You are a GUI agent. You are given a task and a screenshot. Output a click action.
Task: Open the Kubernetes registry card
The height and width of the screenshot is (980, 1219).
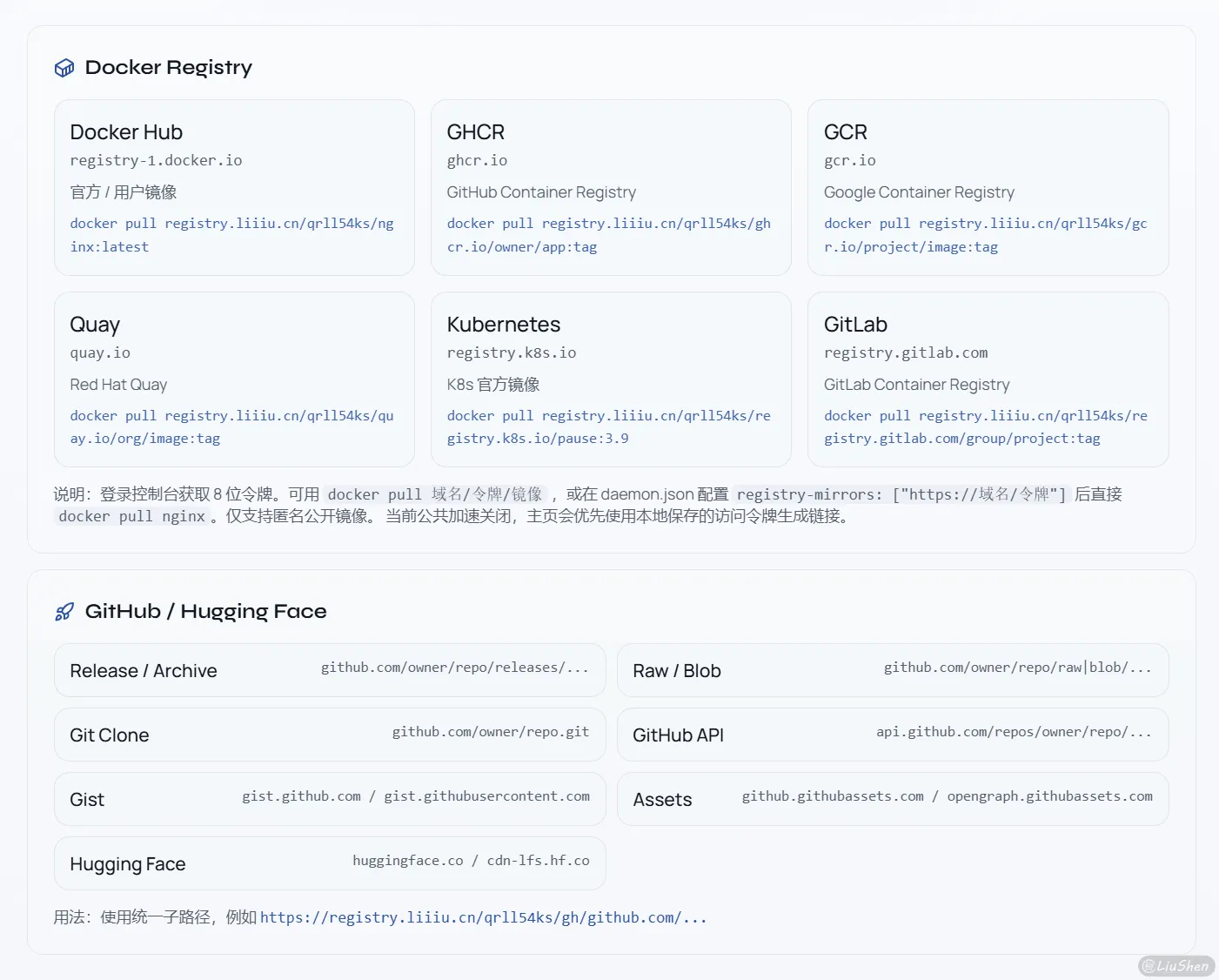point(611,379)
